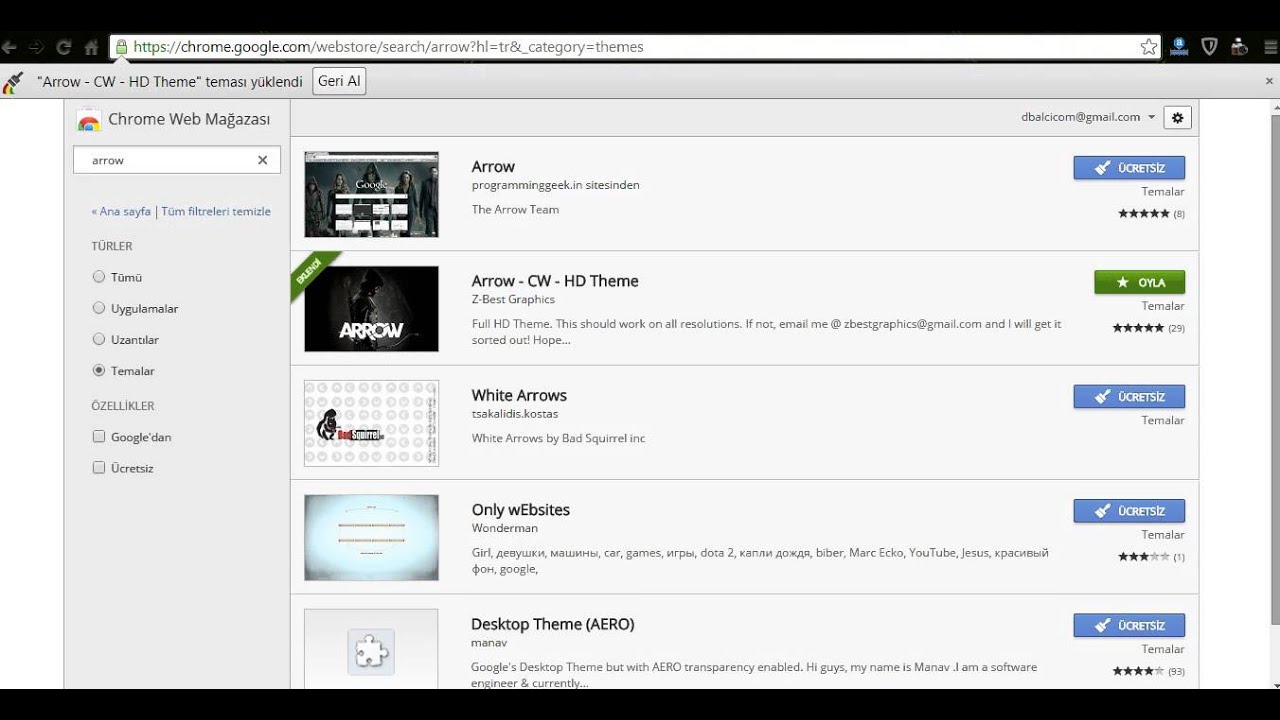Open the White Arrows title

point(519,395)
